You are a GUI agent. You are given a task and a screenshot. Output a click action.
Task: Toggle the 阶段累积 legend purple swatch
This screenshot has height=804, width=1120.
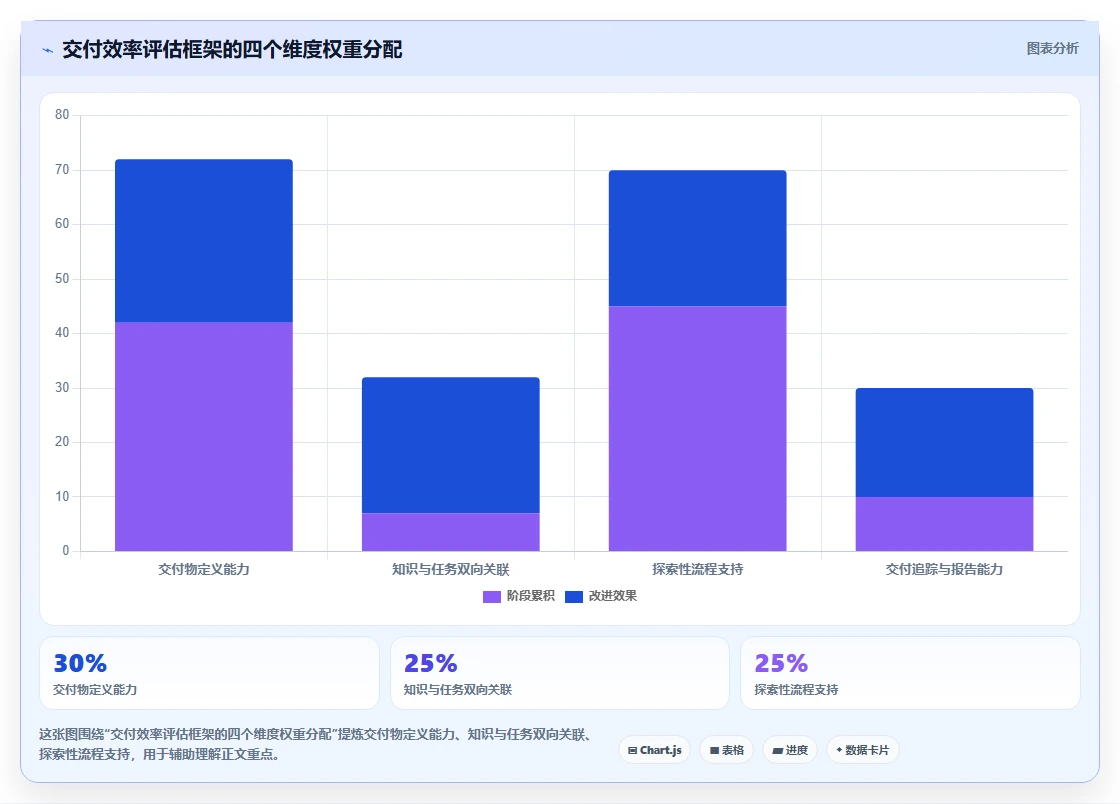491,596
